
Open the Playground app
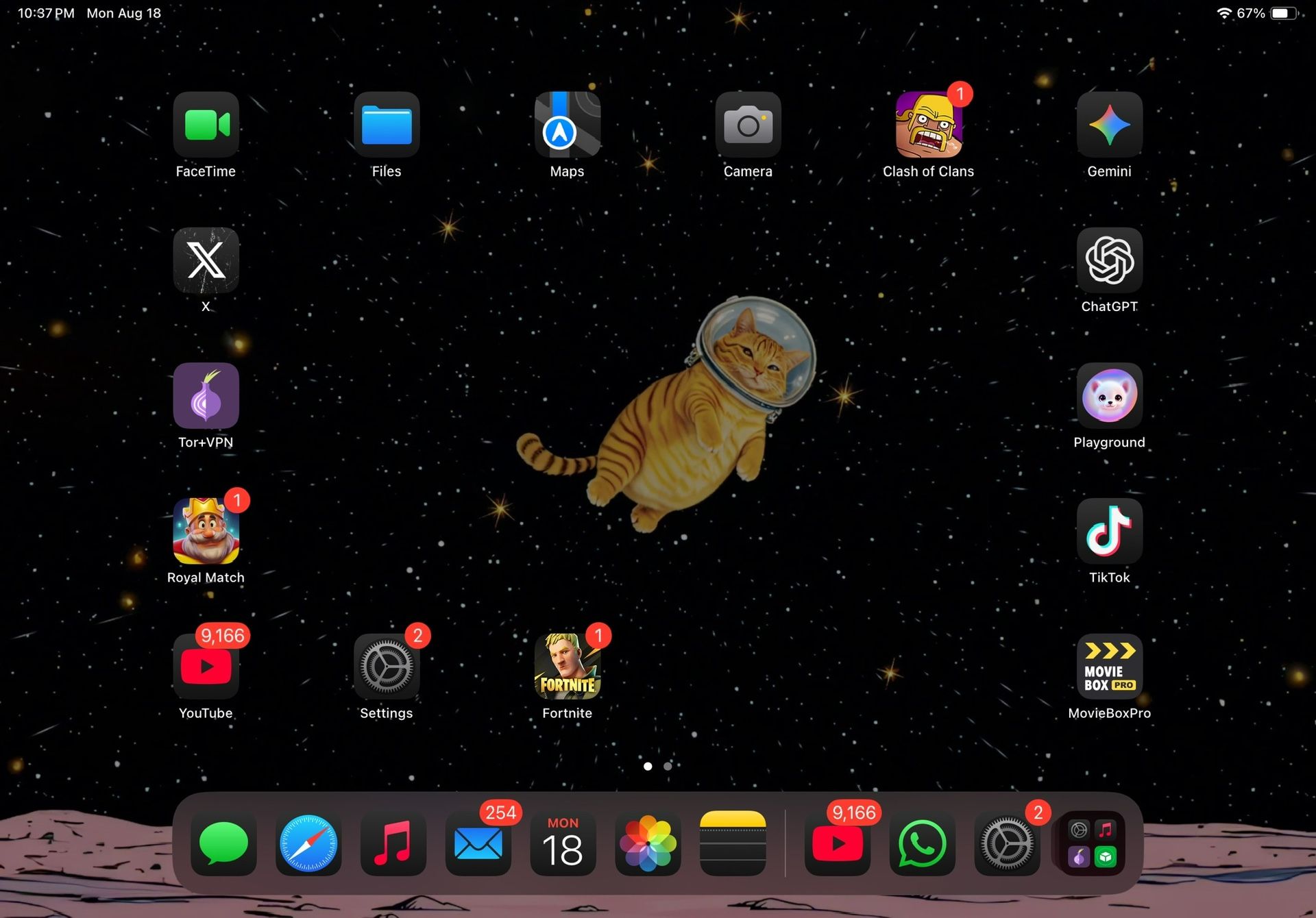coord(1110,395)
